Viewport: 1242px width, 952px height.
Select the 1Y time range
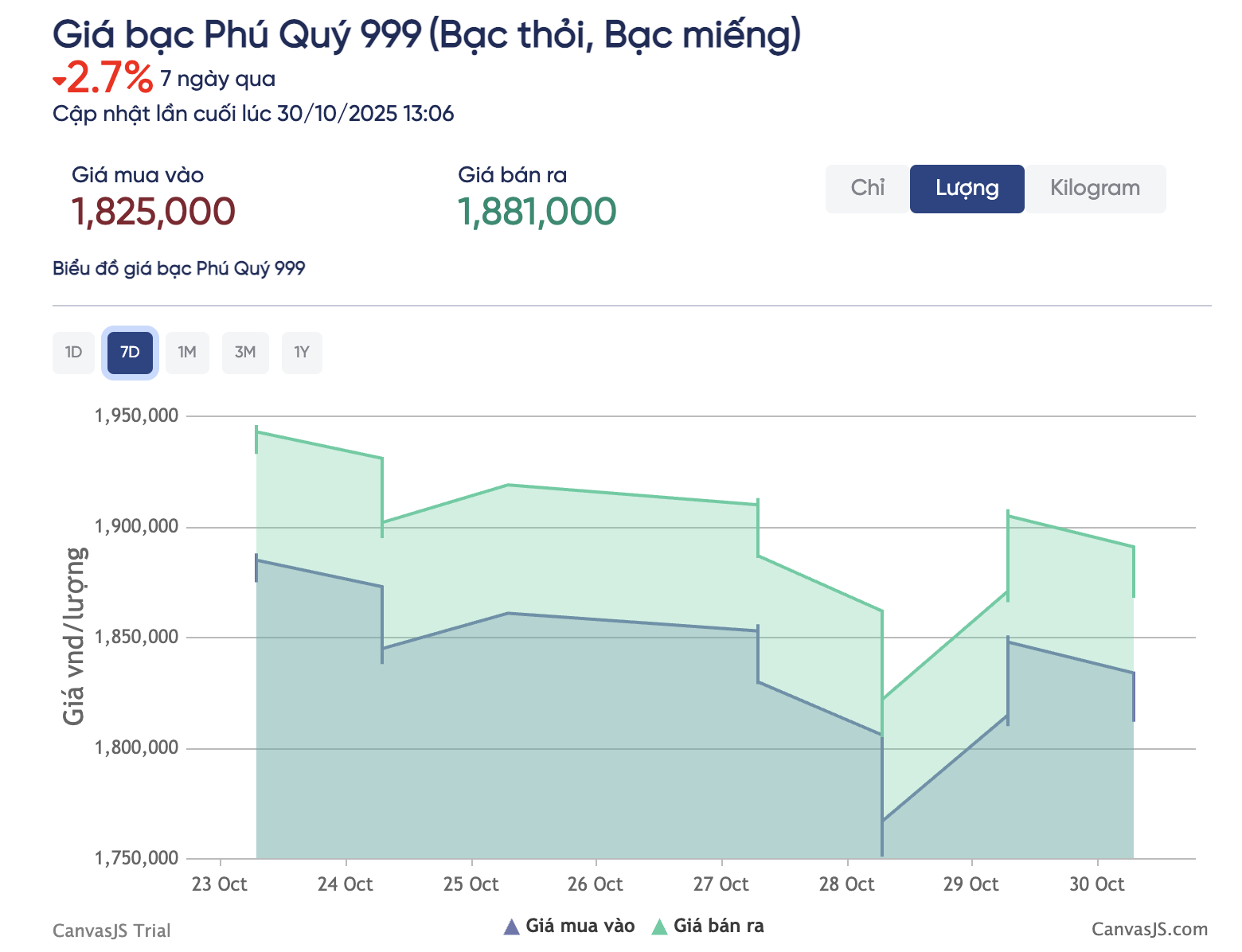click(x=302, y=353)
